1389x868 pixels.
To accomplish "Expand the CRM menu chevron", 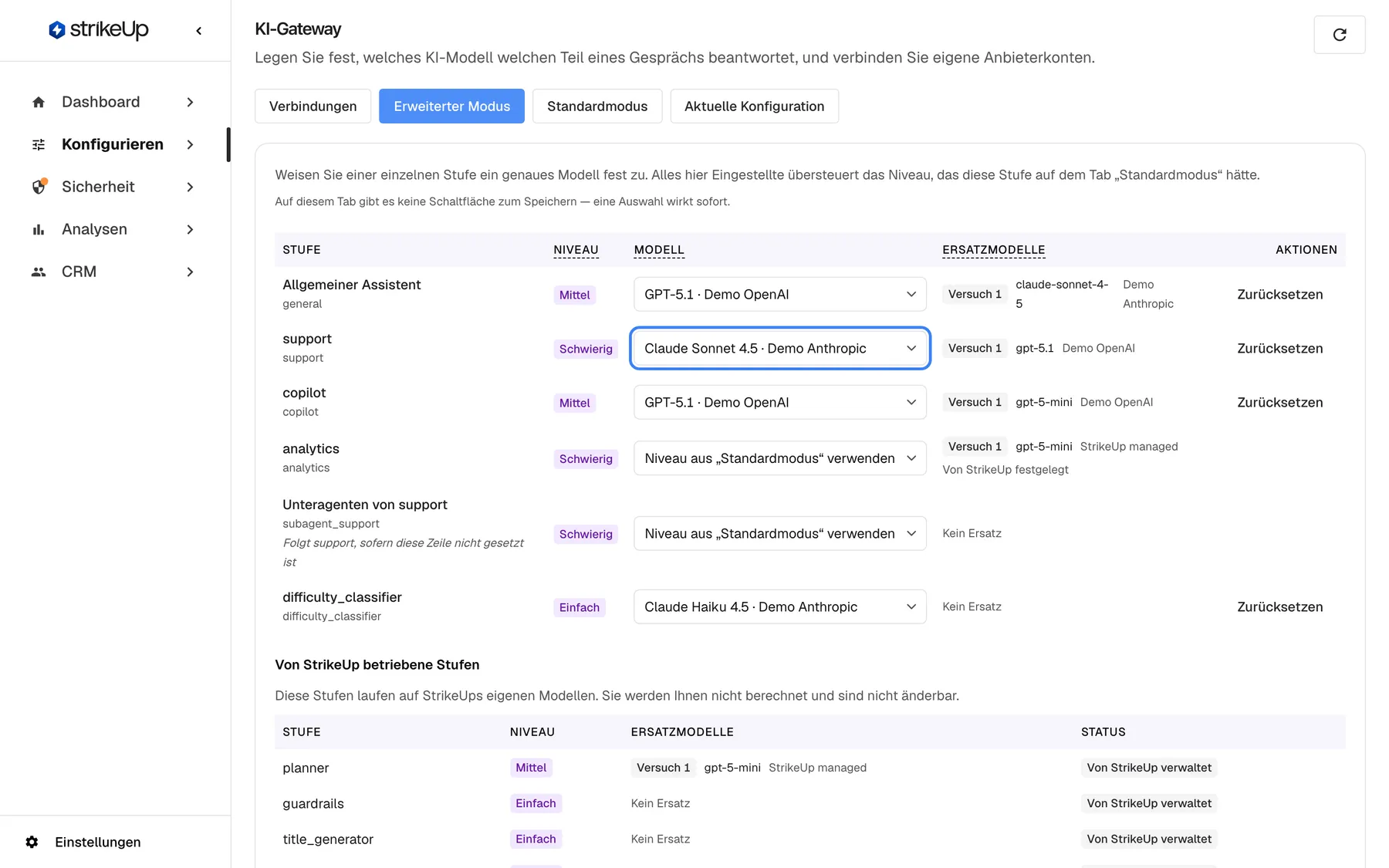I will [x=190, y=272].
